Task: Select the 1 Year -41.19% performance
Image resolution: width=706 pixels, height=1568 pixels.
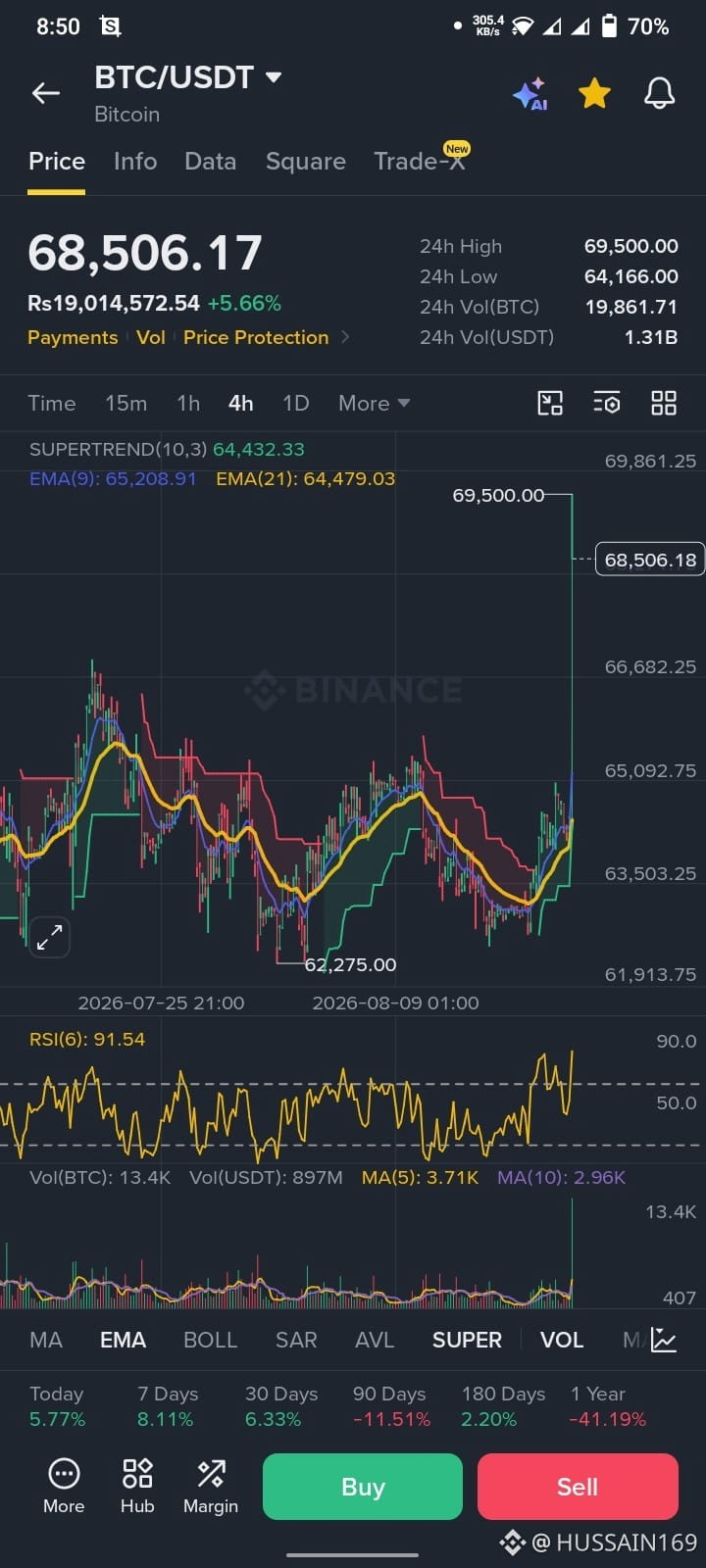Action: point(607,1406)
